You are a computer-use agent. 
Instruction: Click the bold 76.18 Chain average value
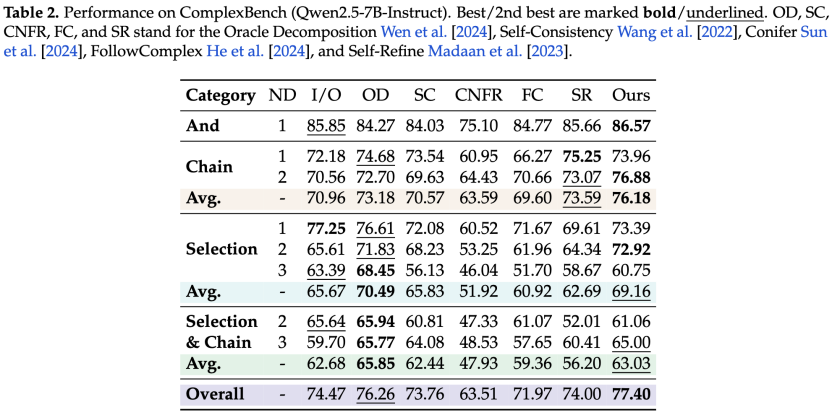630,197
